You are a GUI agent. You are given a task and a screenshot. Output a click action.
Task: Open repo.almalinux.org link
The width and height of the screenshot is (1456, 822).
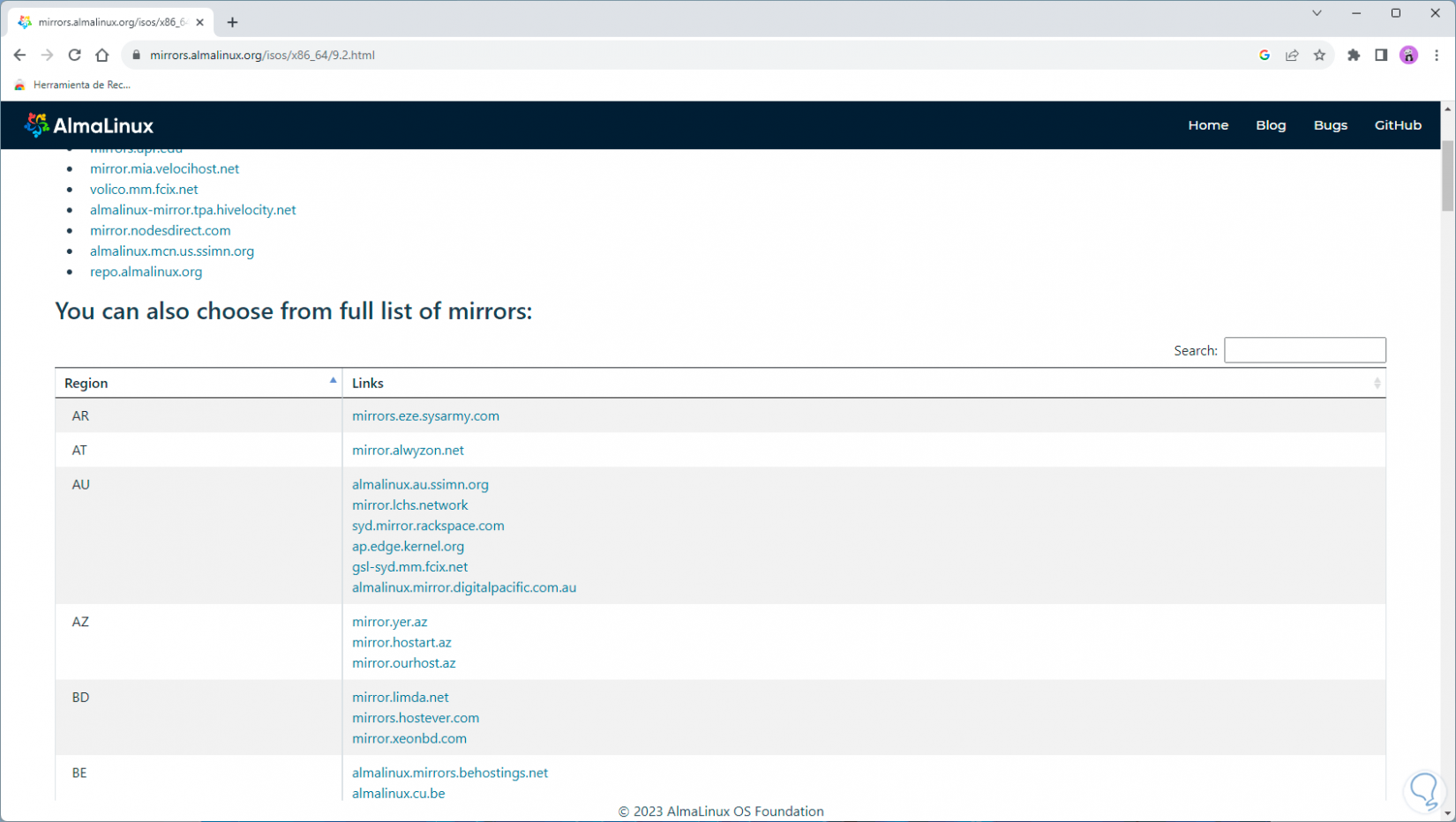tap(146, 272)
